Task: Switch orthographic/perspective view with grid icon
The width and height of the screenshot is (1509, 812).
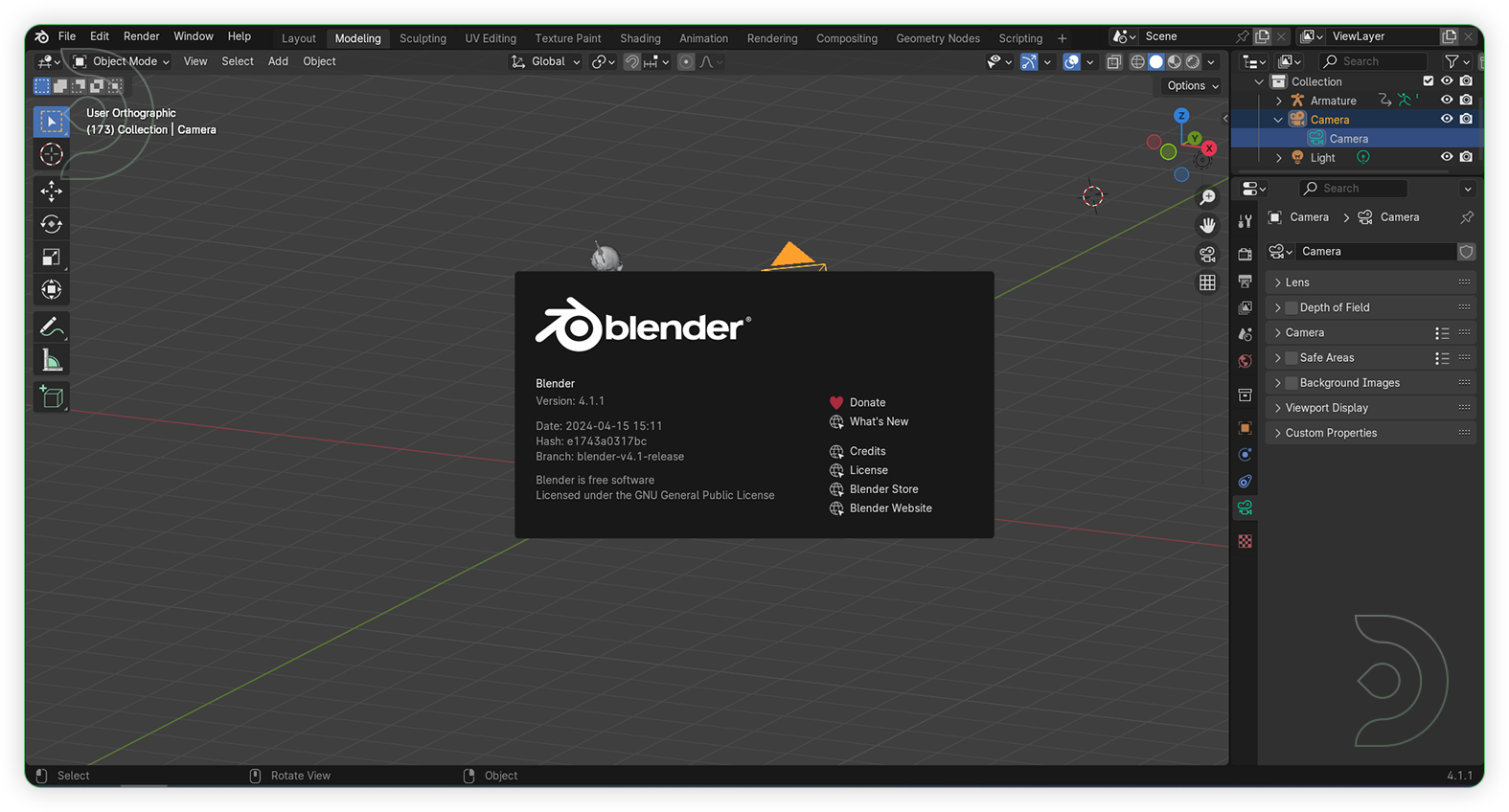Action: pos(1207,283)
